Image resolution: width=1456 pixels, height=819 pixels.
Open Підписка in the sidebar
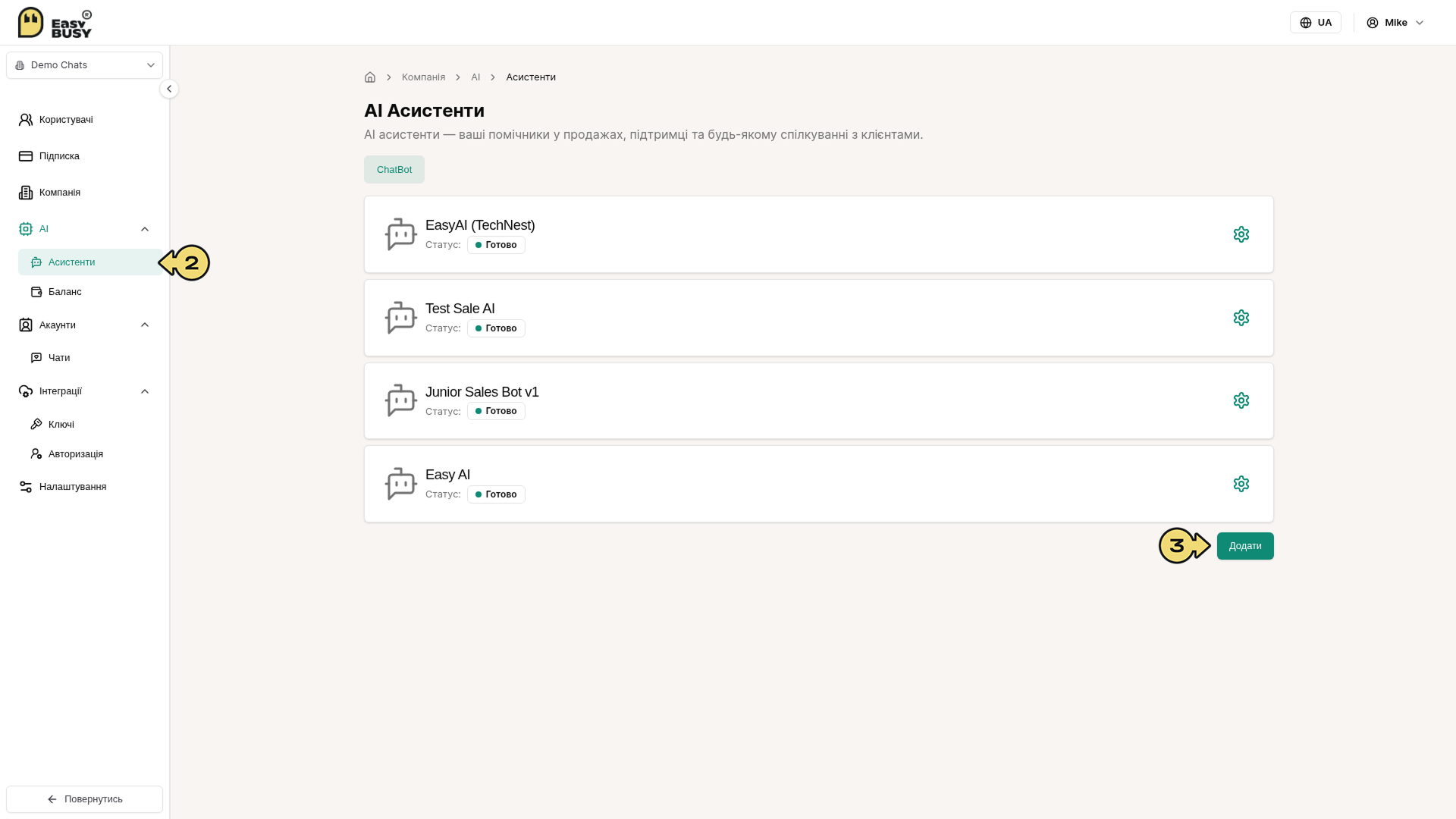[85, 156]
